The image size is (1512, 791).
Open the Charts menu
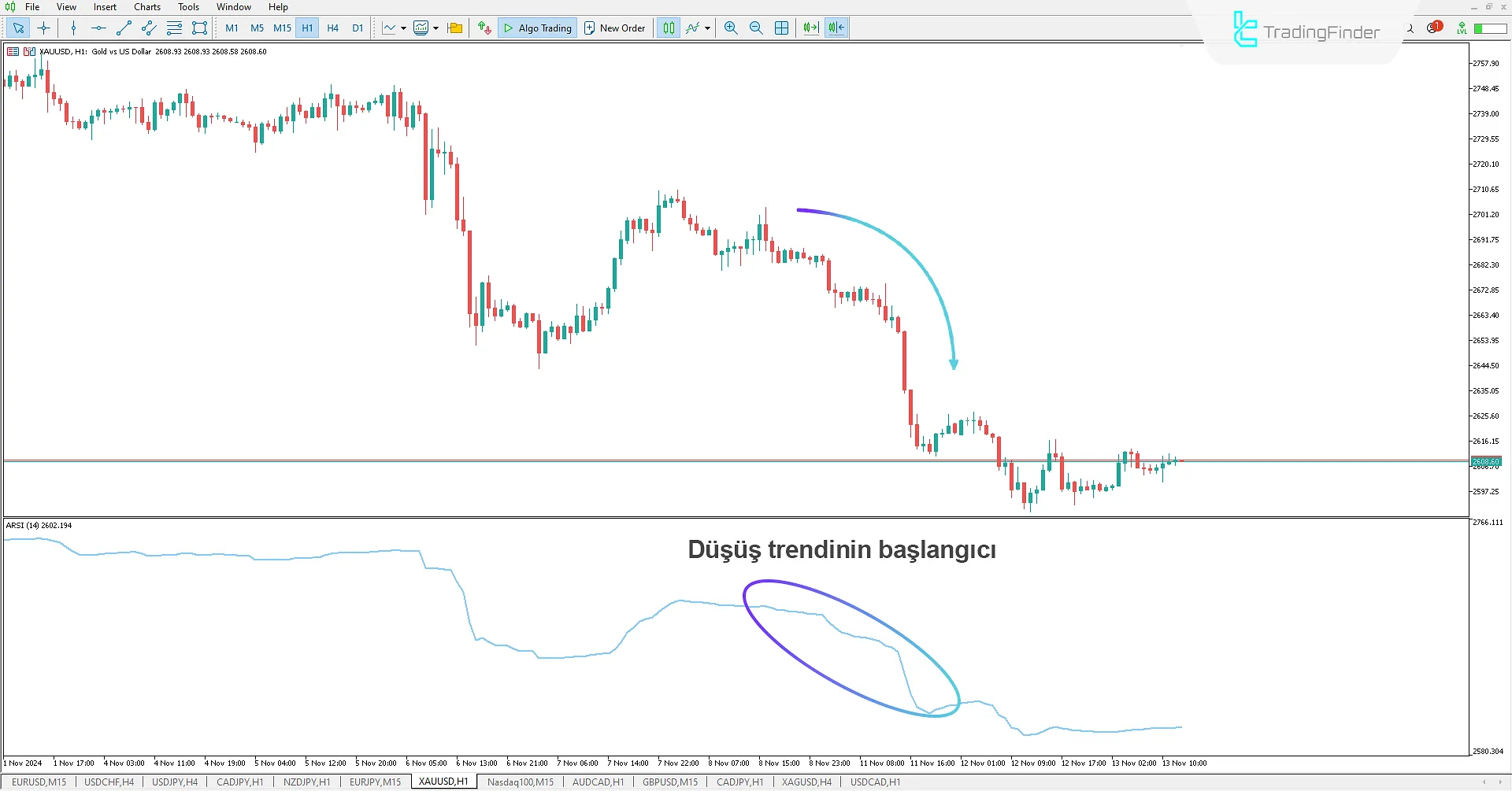click(x=146, y=7)
